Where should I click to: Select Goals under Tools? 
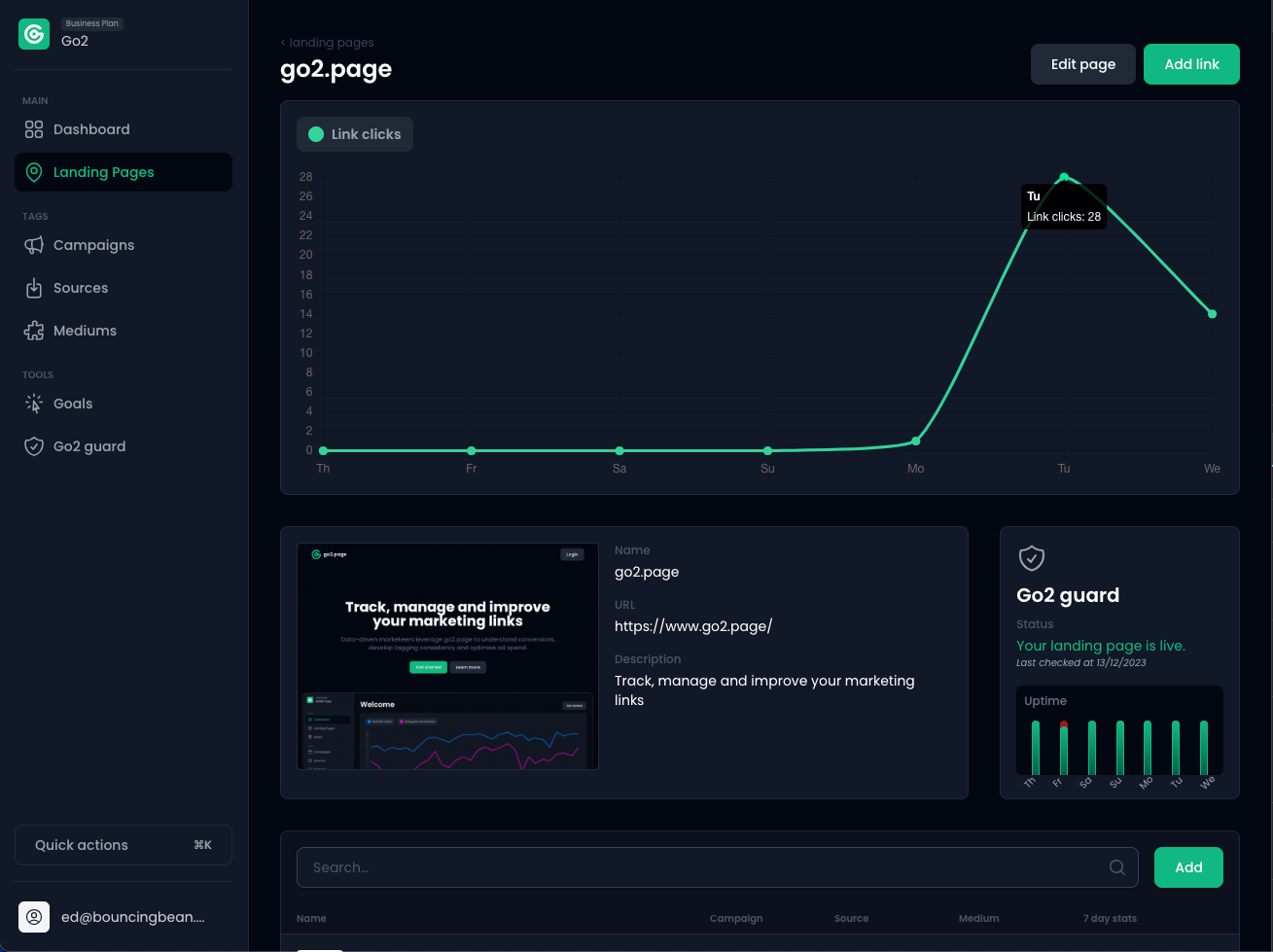point(74,403)
